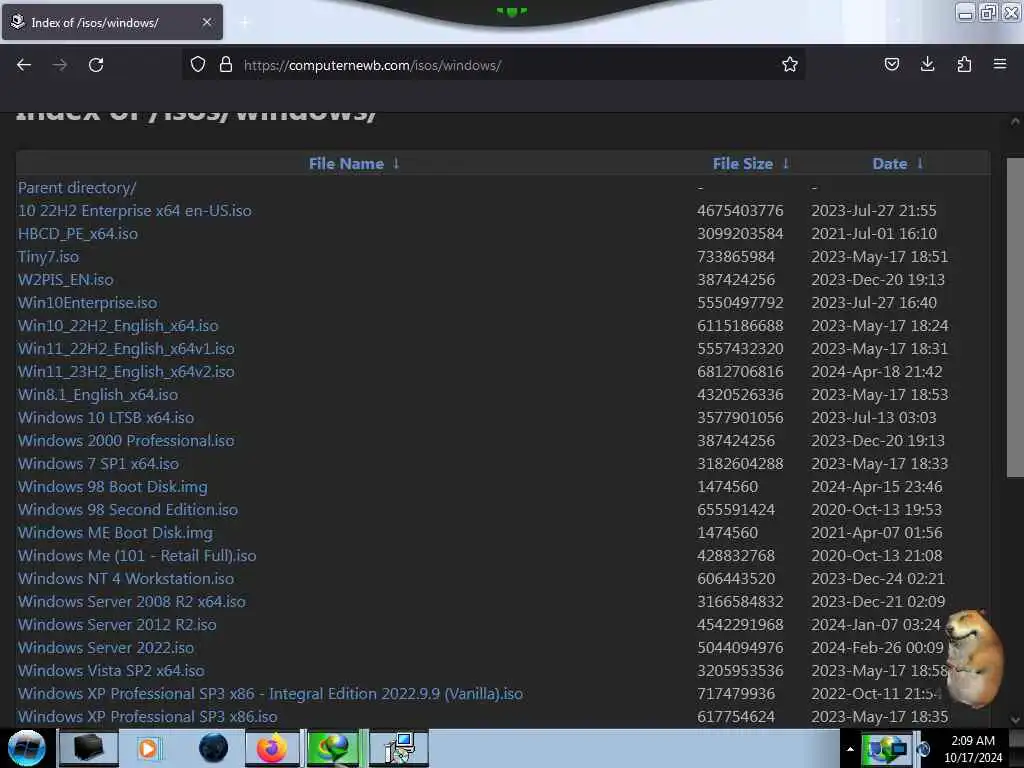Download Windows Server 2012 R2.iso

(x=117, y=624)
